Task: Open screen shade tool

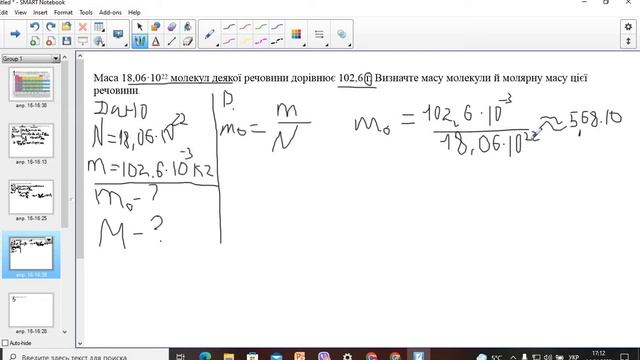Action: pos(82,41)
